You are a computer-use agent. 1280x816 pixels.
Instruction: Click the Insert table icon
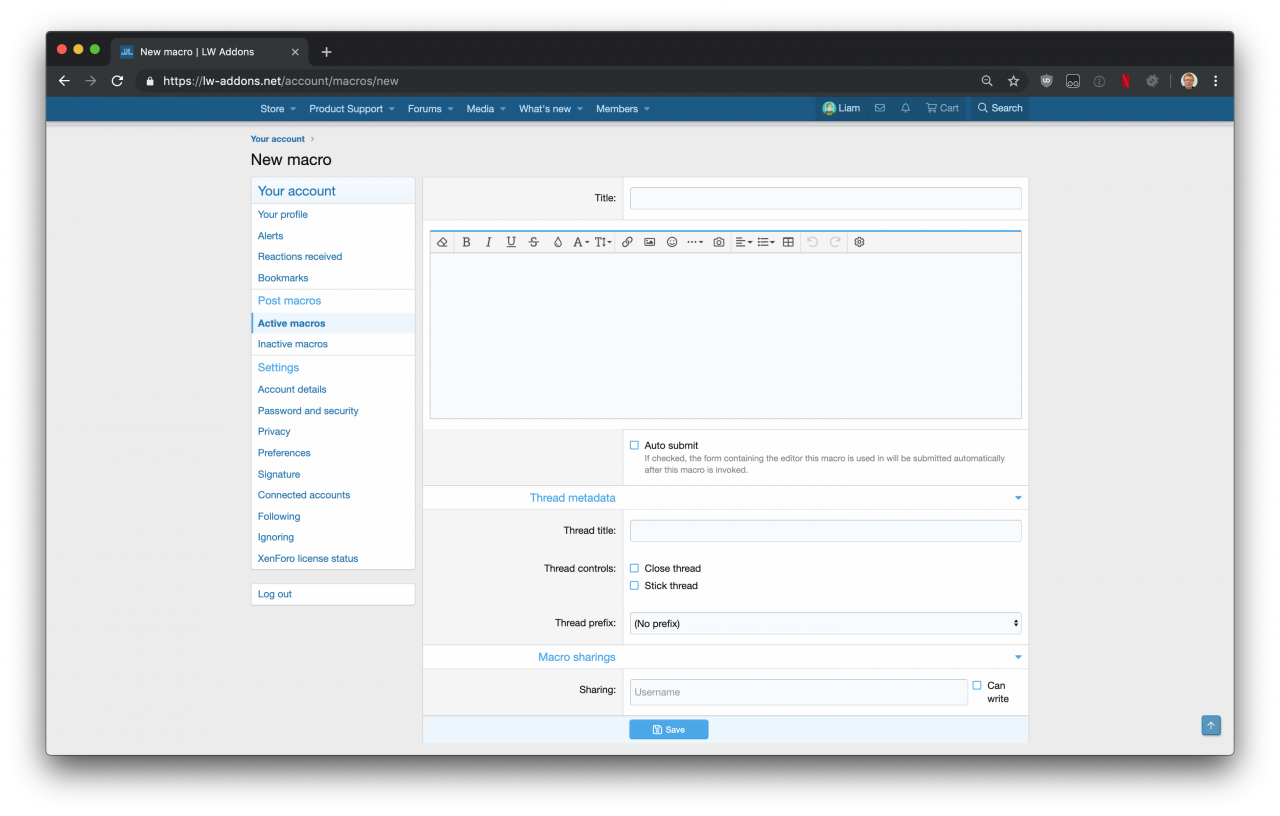pos(788,242)
